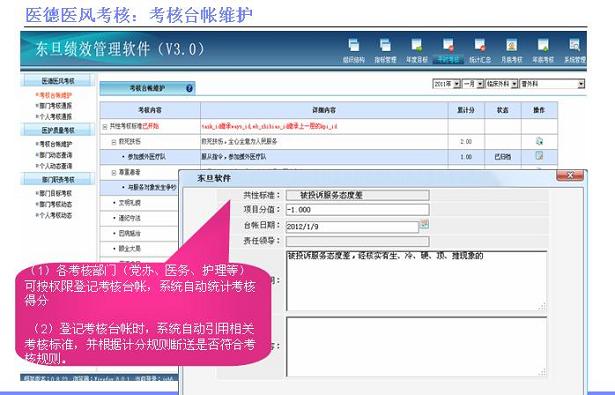
Task: Click the blue help icon on 考核台帐维护 tab
Action: point(189,88)
